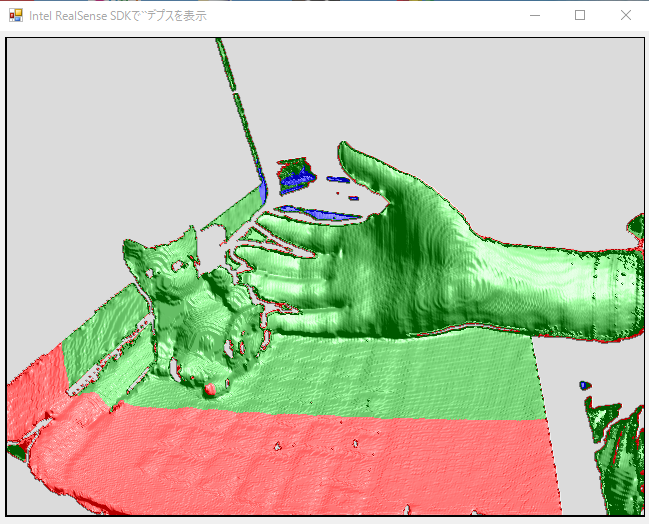
Task: Click the application icon in the title bar
Action: coord(16,15)
